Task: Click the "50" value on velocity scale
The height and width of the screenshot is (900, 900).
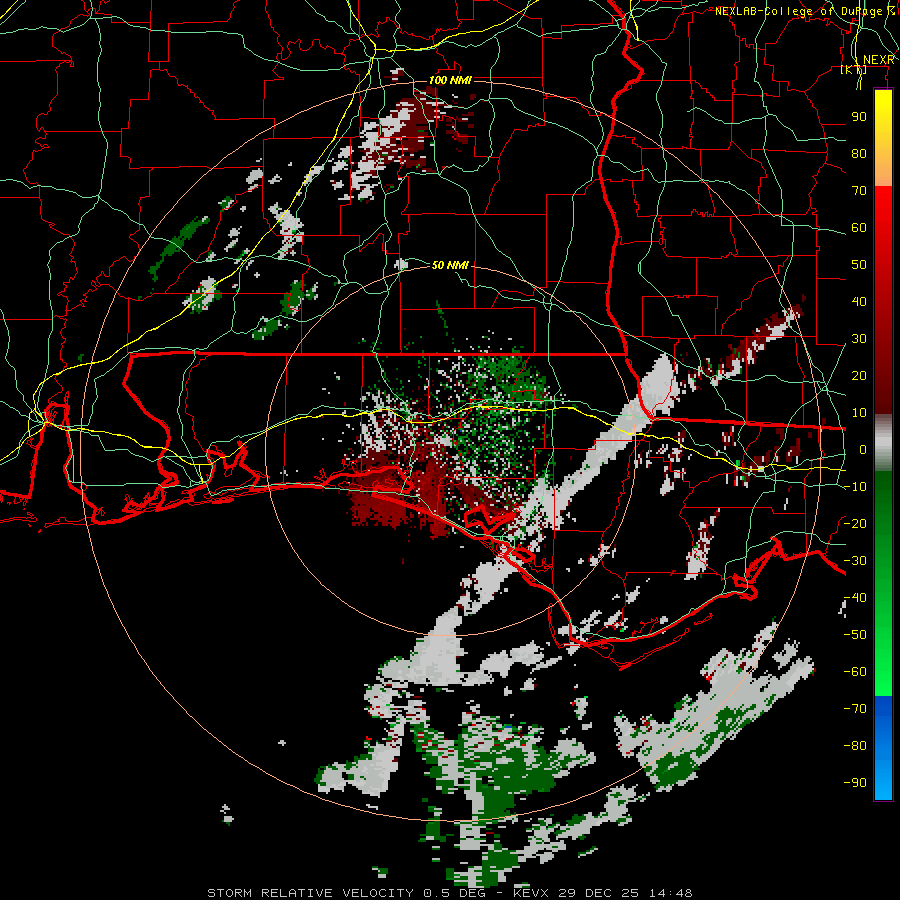Action: click(859, 265)
